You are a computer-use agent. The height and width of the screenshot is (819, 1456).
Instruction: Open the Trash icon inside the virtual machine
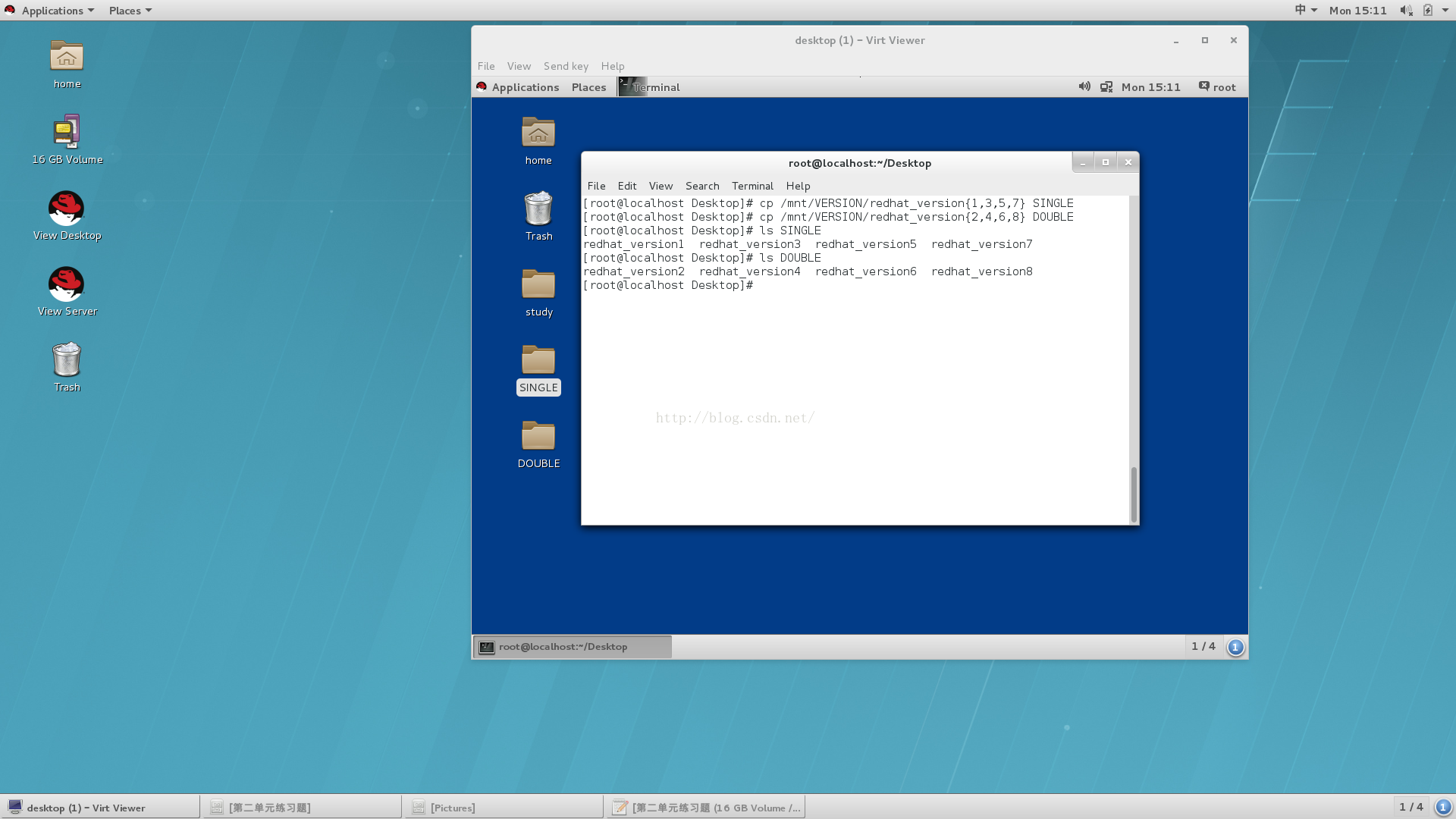[x=538, y=209]
